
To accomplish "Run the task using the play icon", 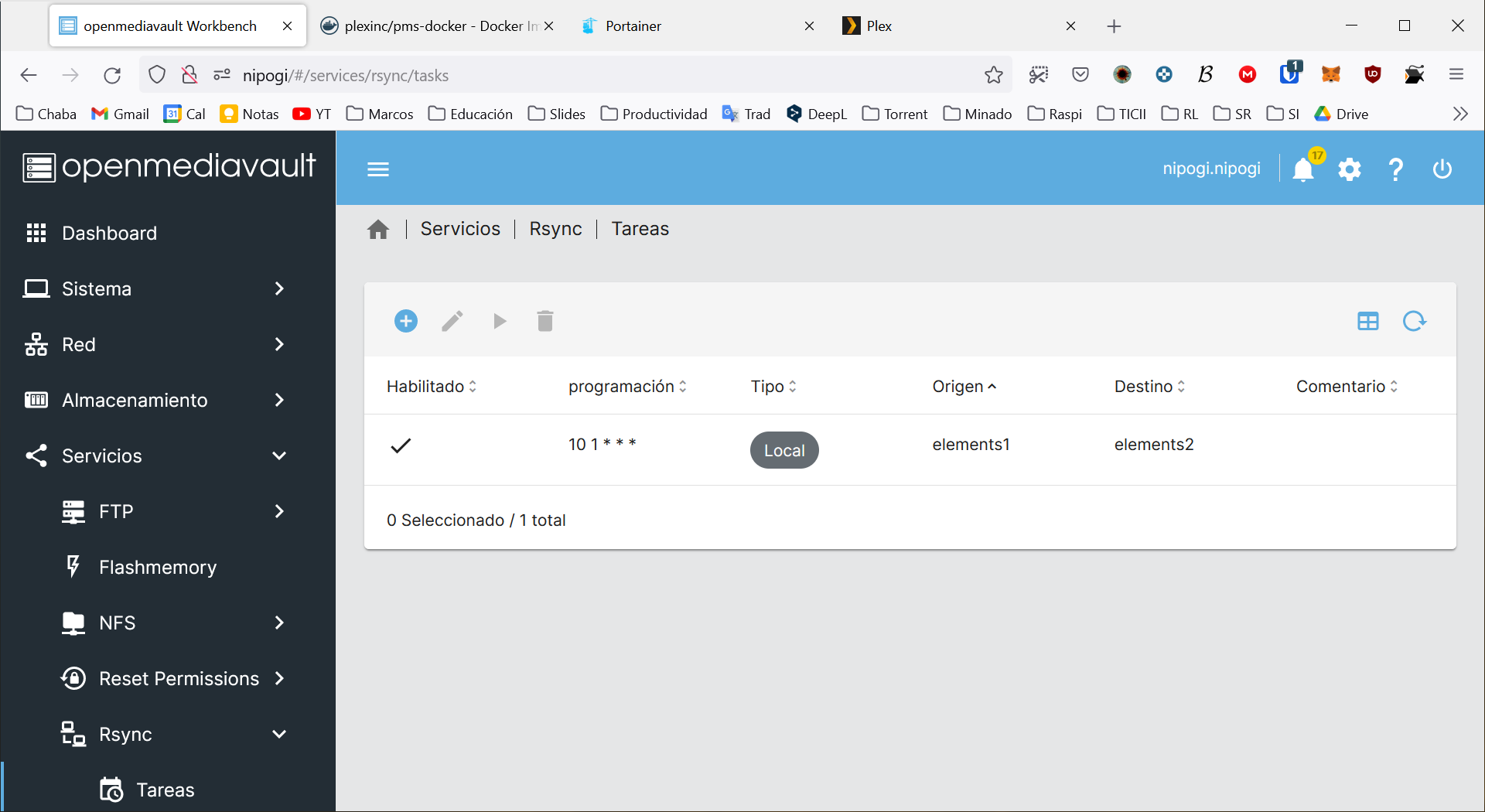I will [499, 321].
